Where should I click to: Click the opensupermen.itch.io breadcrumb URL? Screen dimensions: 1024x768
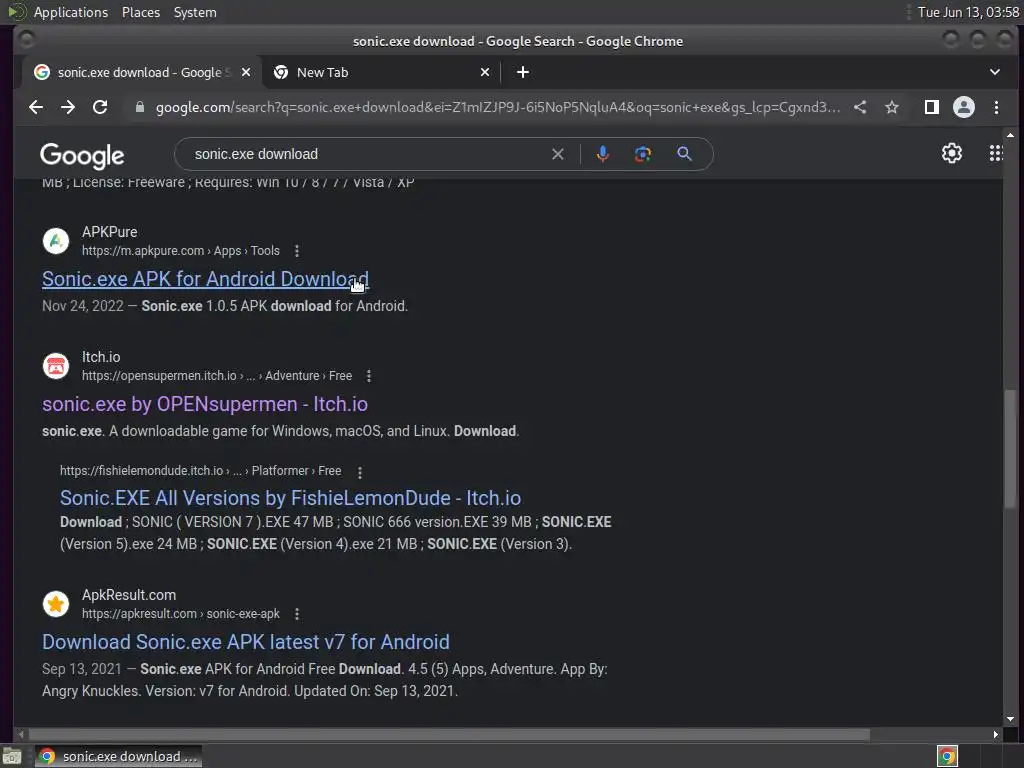(x=217, y=376)
